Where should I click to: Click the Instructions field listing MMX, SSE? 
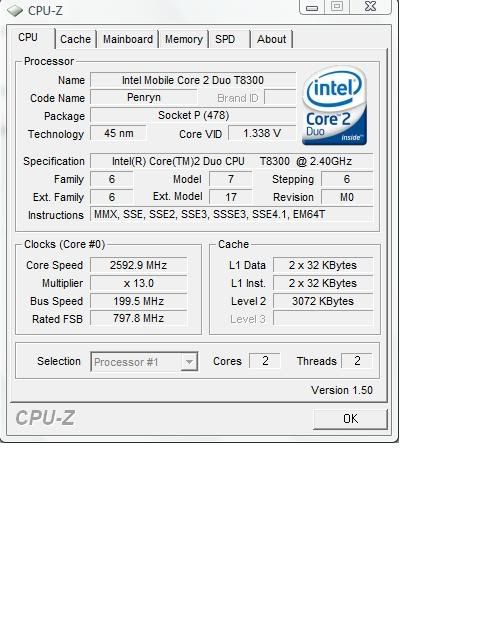pyautogui.click(x=231, y=215)
